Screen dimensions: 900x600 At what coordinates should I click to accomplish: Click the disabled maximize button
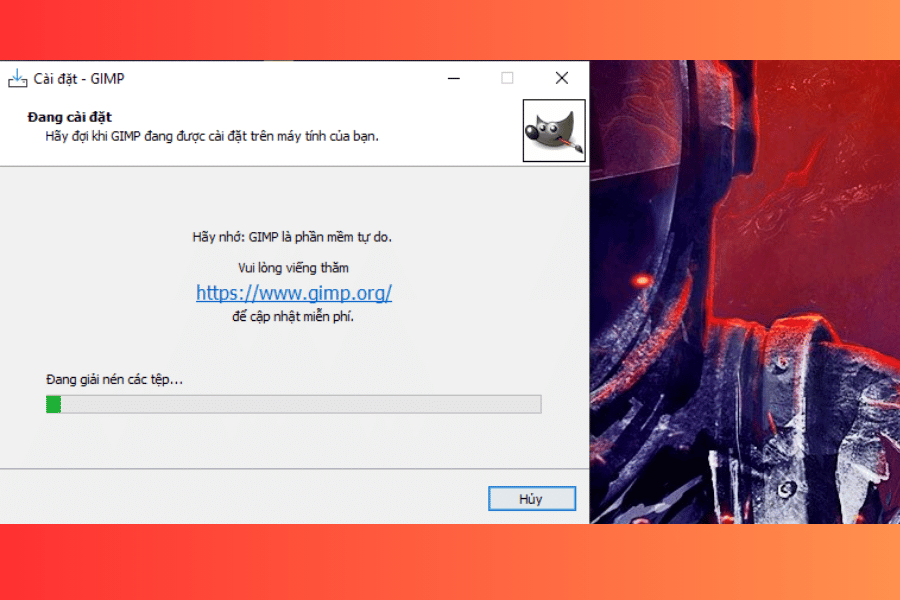(507, 78)
